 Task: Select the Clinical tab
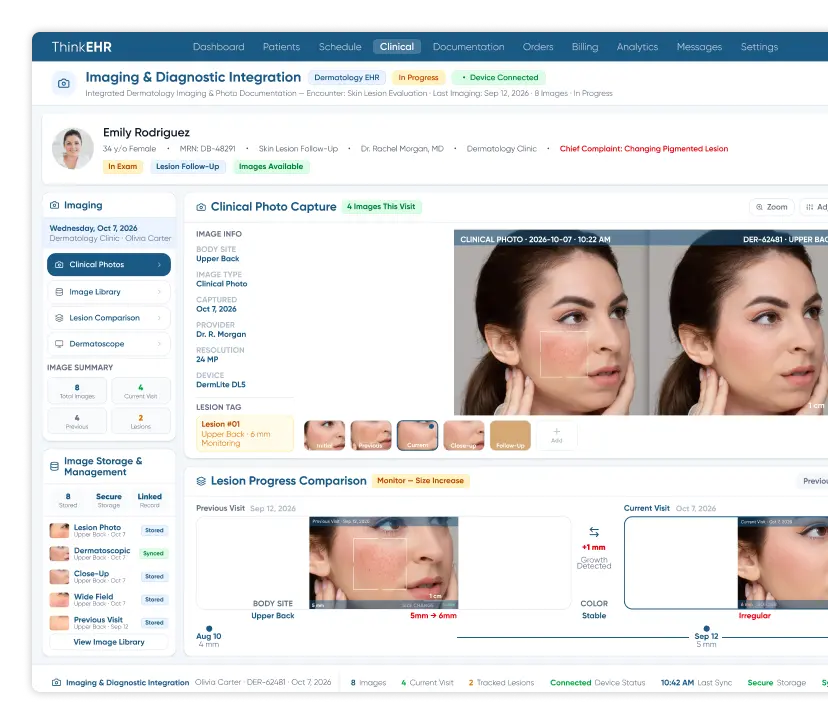[x=397, y=46]
